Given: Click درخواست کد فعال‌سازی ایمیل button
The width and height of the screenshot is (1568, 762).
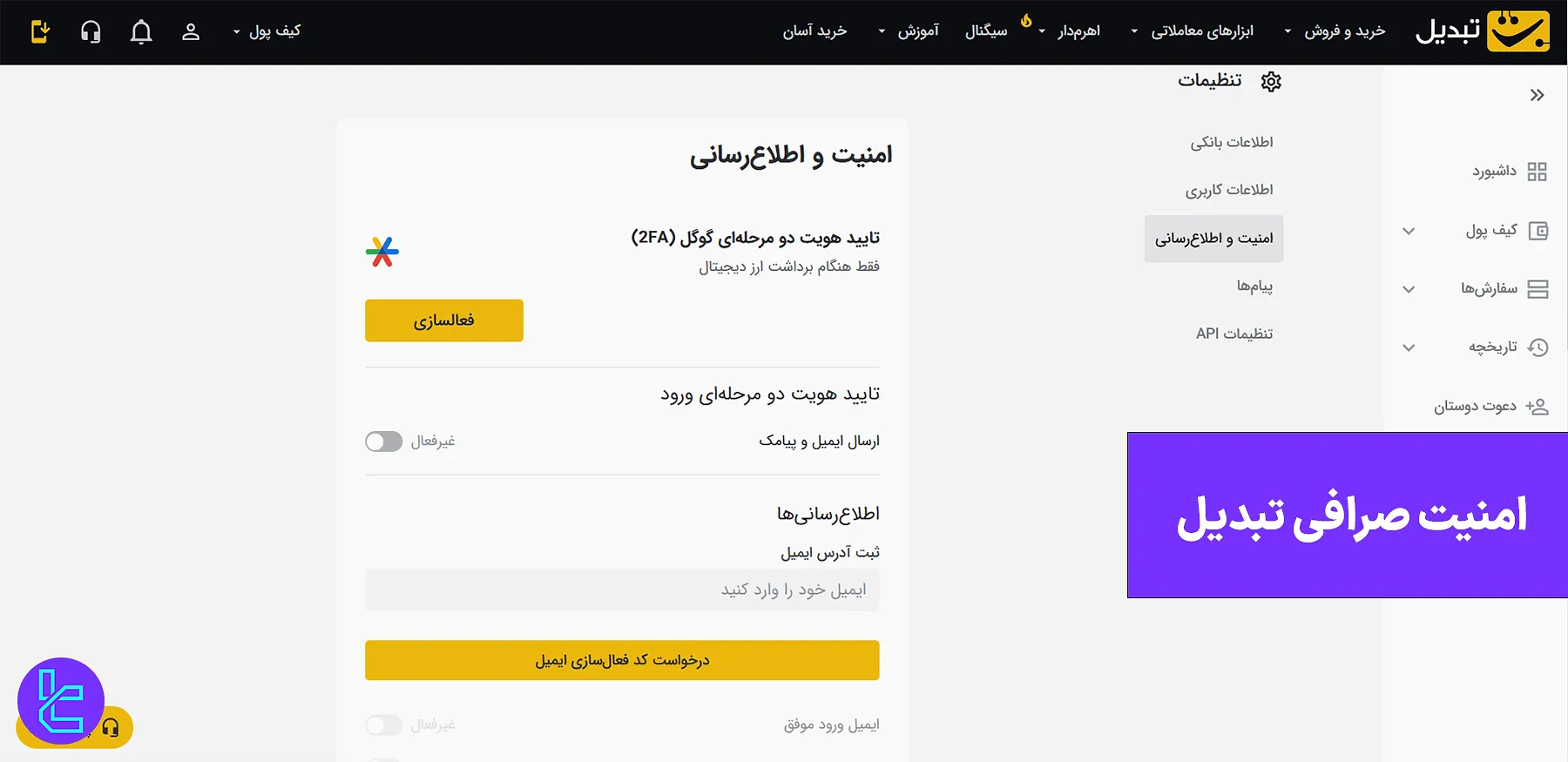Looking at the screenshot, I should click(x=622, y=660).
